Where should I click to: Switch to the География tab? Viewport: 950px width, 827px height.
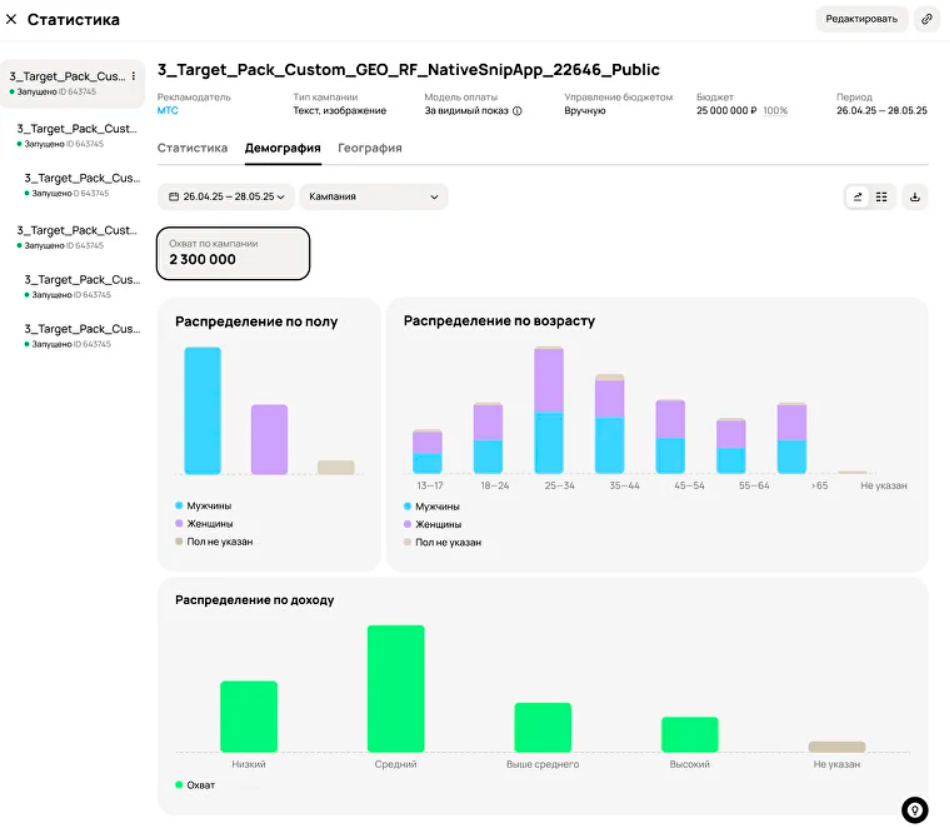coord(369,148)
